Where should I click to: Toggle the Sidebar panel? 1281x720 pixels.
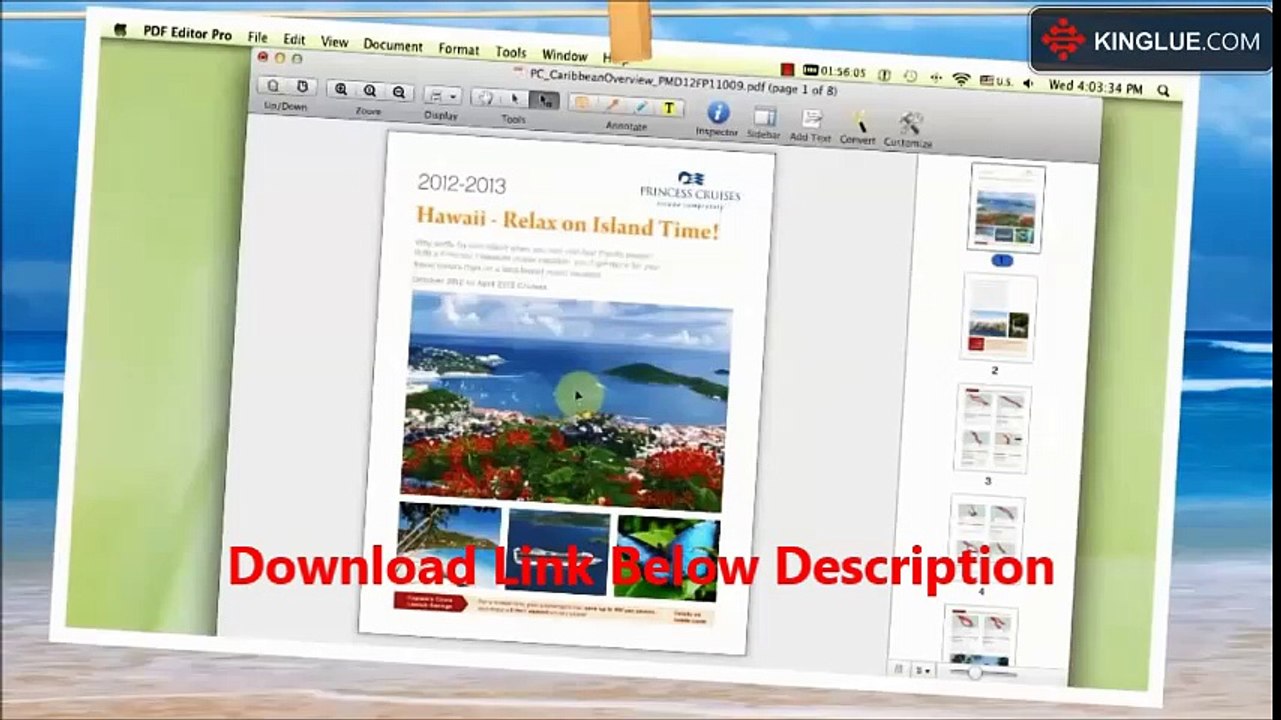764,121
